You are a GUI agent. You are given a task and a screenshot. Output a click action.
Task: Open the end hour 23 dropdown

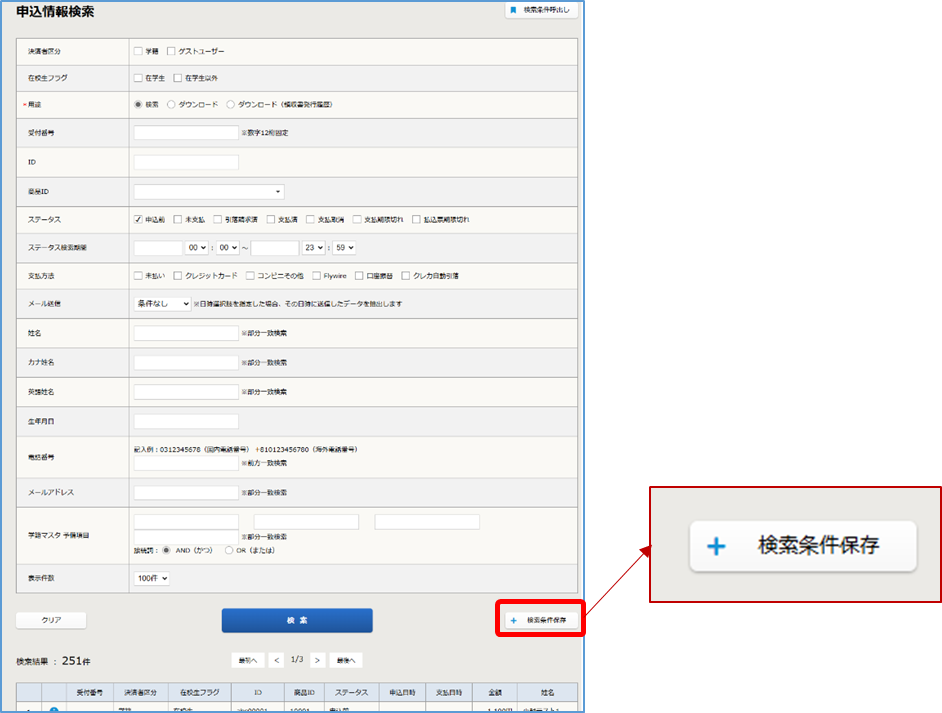[314, 247]
